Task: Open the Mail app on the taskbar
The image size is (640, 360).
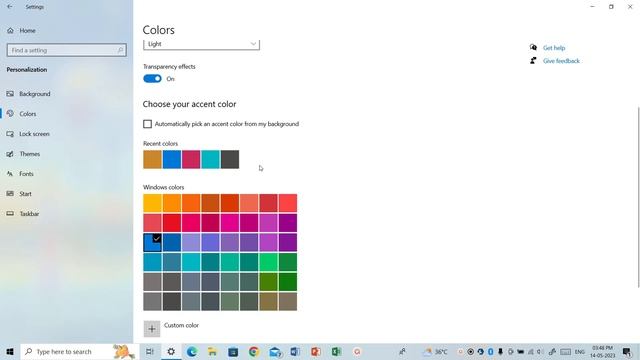Action: click(275, 351)
